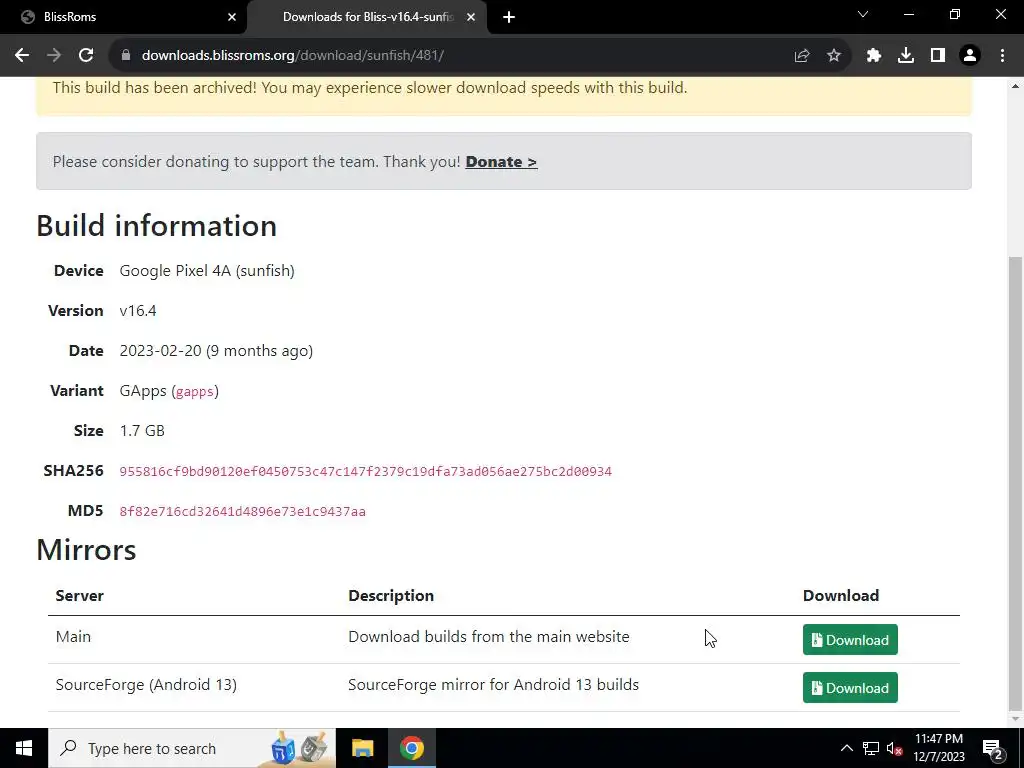The height and width of the screenshot is (768, 1024).
Task: Open the Chrome profile avatar
Action: click(x=970, y=56)
